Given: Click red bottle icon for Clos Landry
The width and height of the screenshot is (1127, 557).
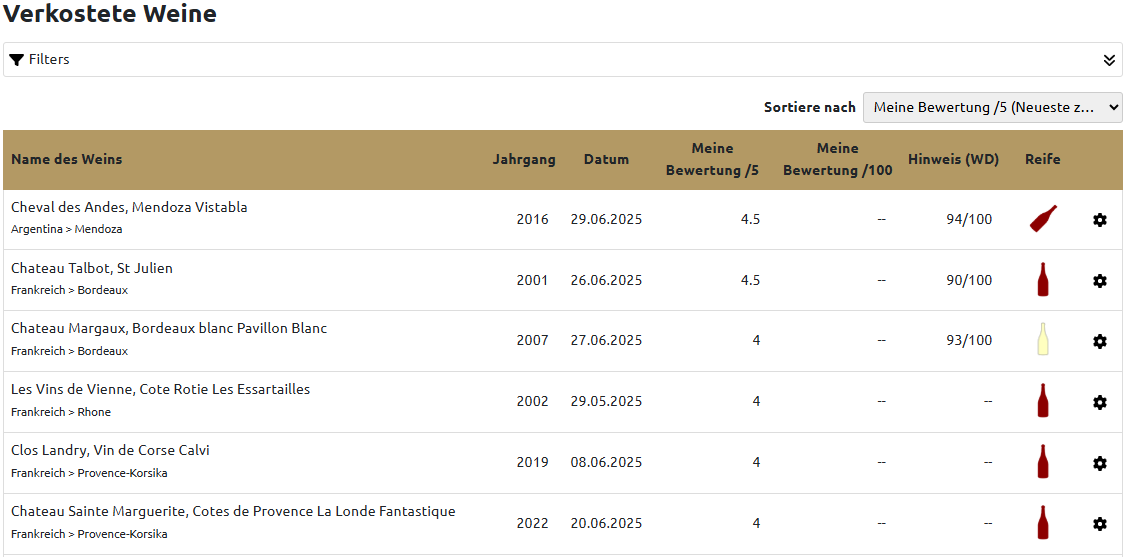Looking at the screenshot, I should click(1043, 461).
